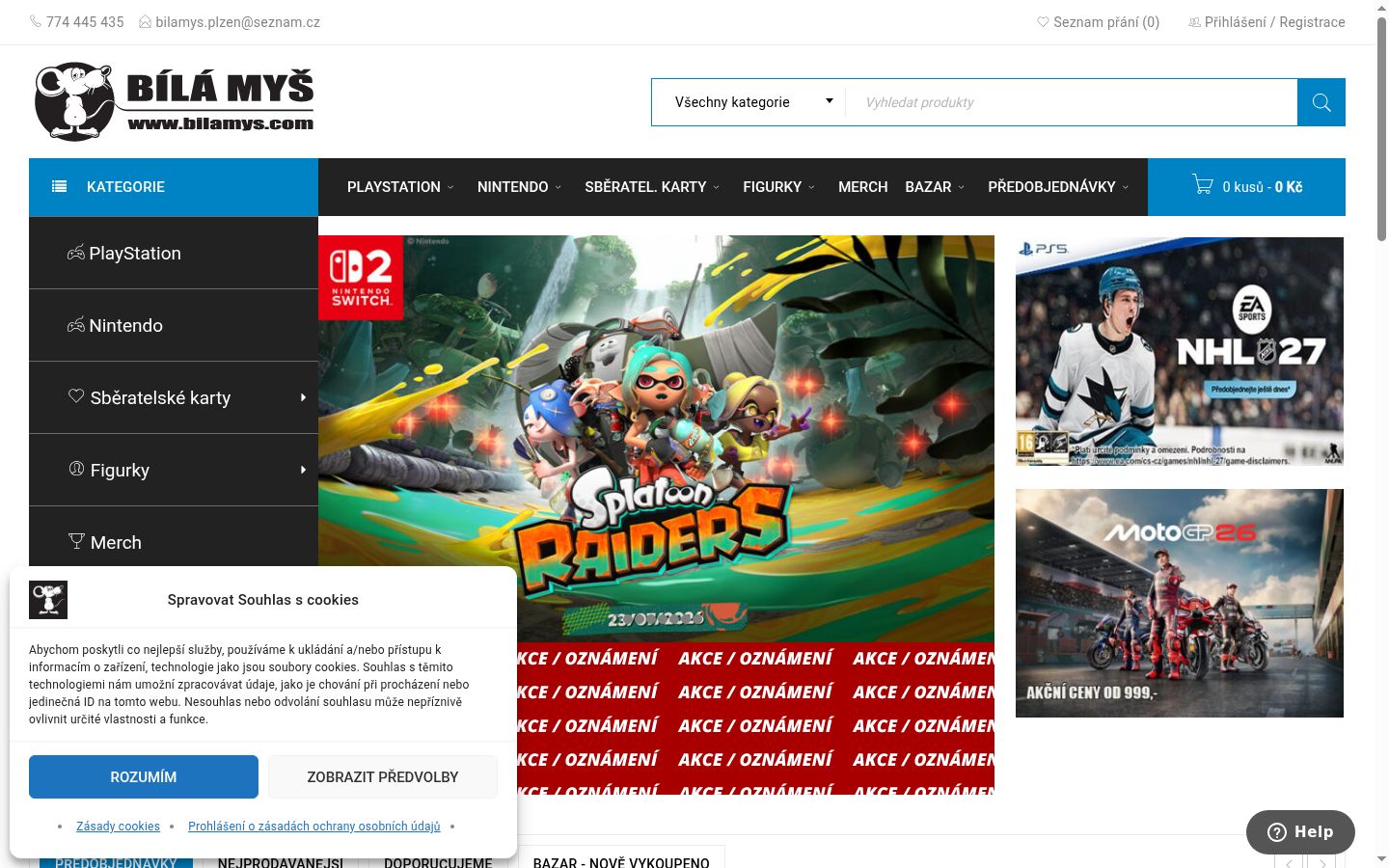
Task: Click the magnifier search button
Action: pos(1321,102)
